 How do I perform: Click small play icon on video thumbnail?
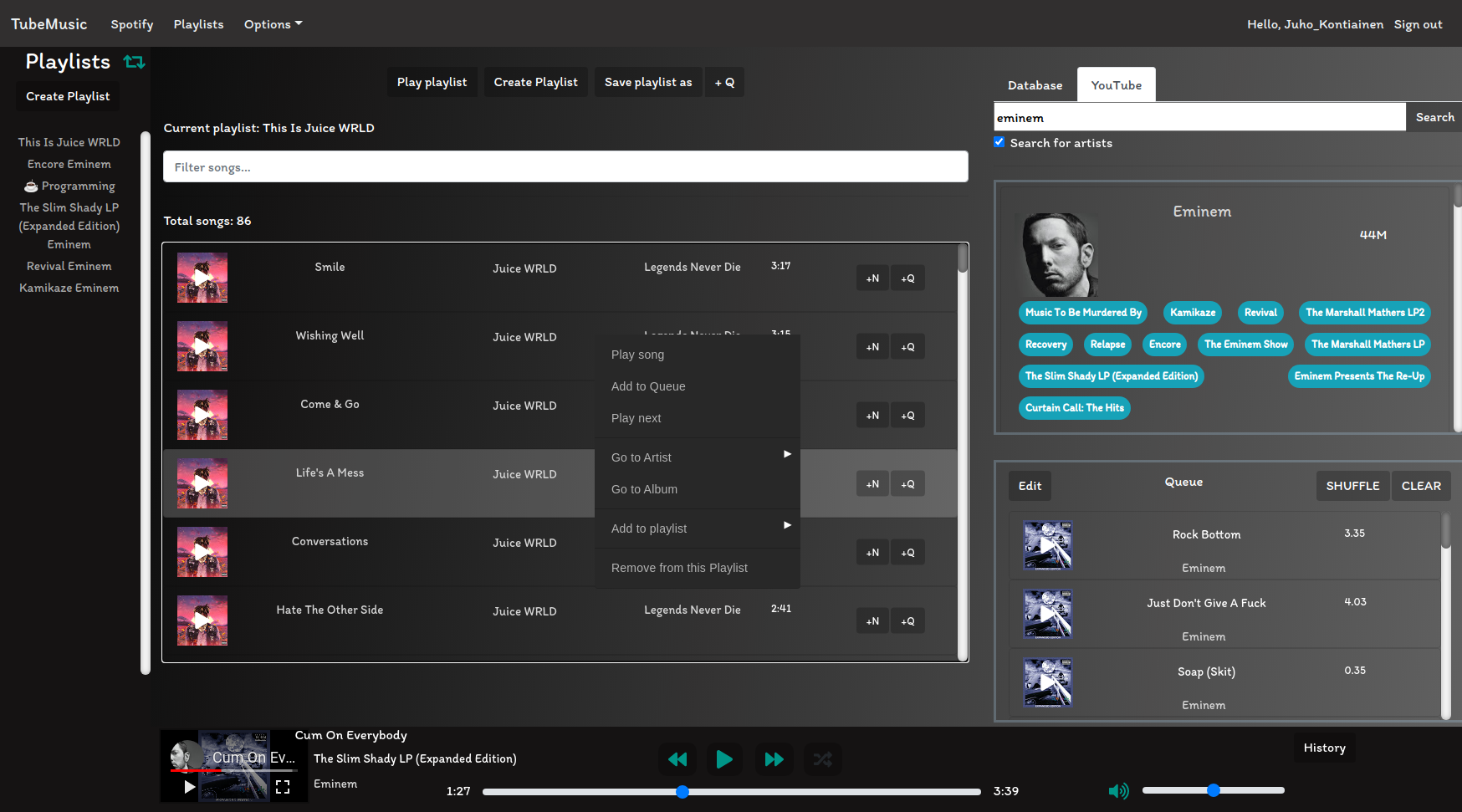point(190,787)
